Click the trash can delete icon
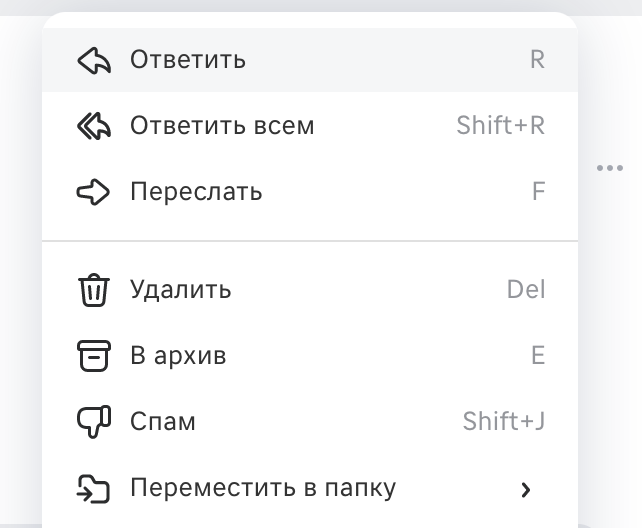Image resolution: width=642 pixels, height=528 pixels. coord(94,290)
